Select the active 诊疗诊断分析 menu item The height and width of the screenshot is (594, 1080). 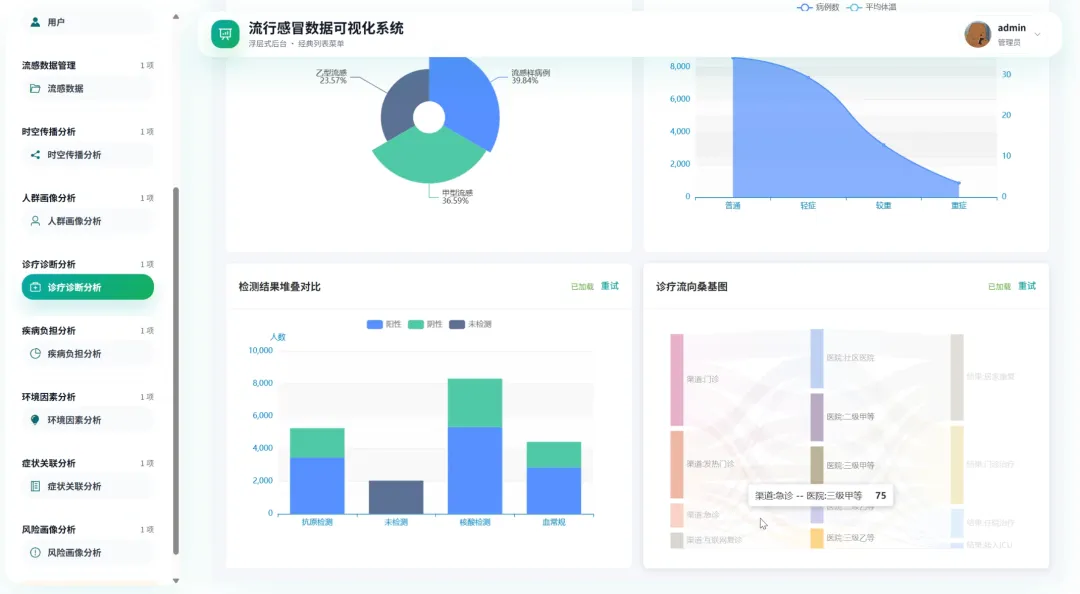click(87, 287)
